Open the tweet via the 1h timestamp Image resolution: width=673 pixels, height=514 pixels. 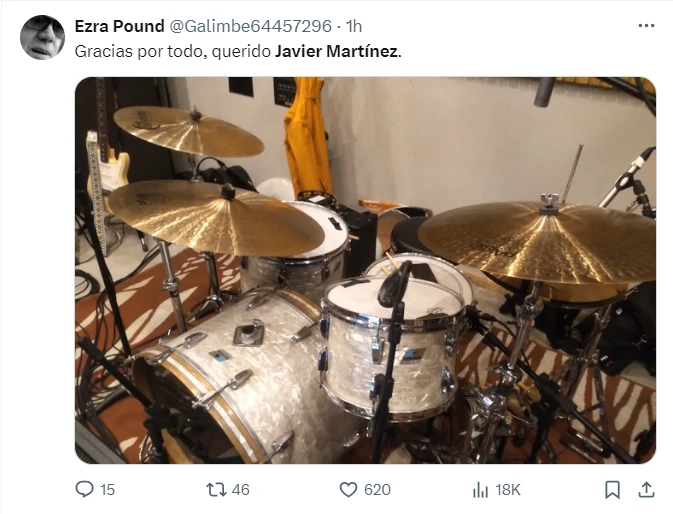point(353,26)
